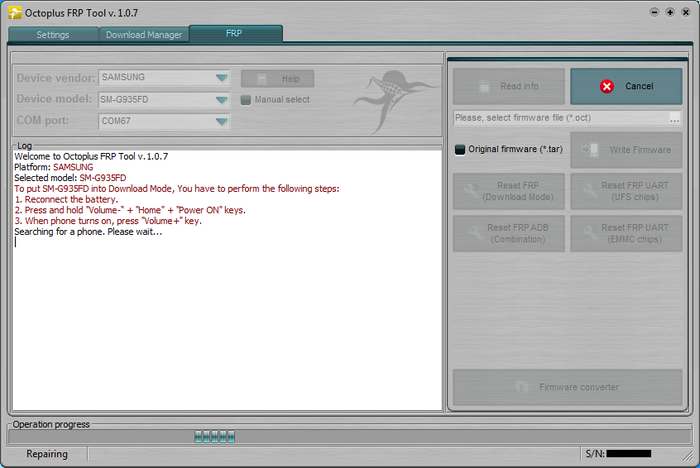Expand the COM port dropdown
Screen dimensions: 700x468
pyautogui.click(x=221, y=122)
